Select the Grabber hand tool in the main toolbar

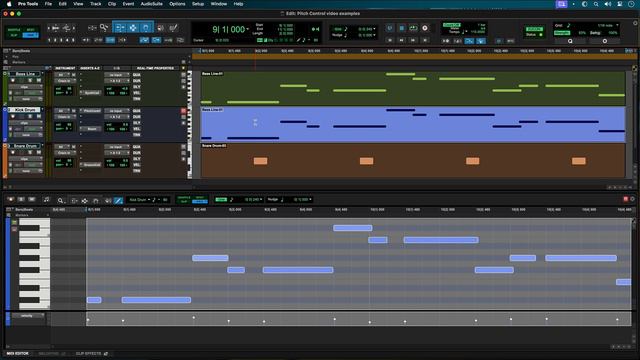coord(146,28)
